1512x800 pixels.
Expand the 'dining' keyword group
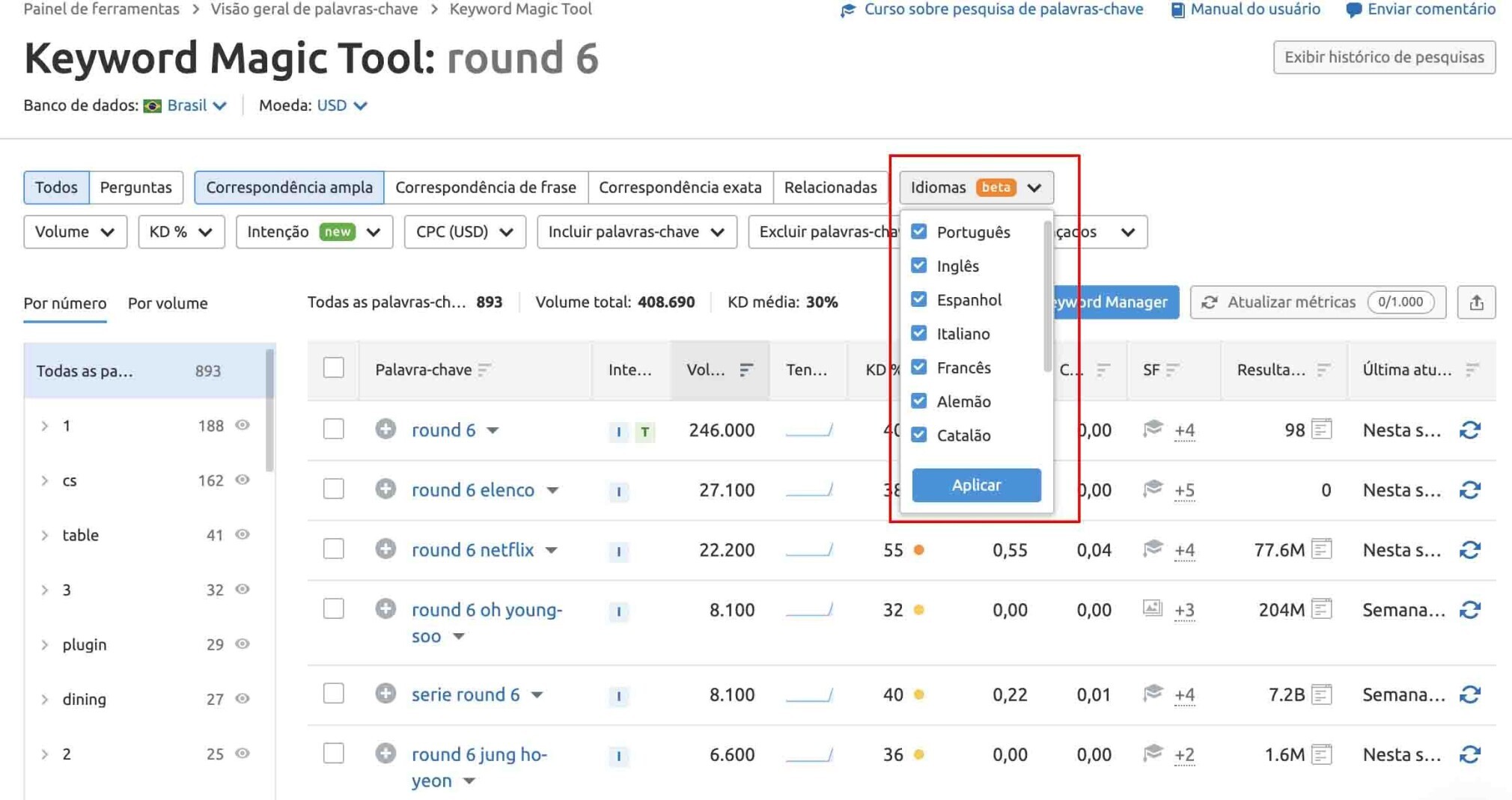point(45,699)
